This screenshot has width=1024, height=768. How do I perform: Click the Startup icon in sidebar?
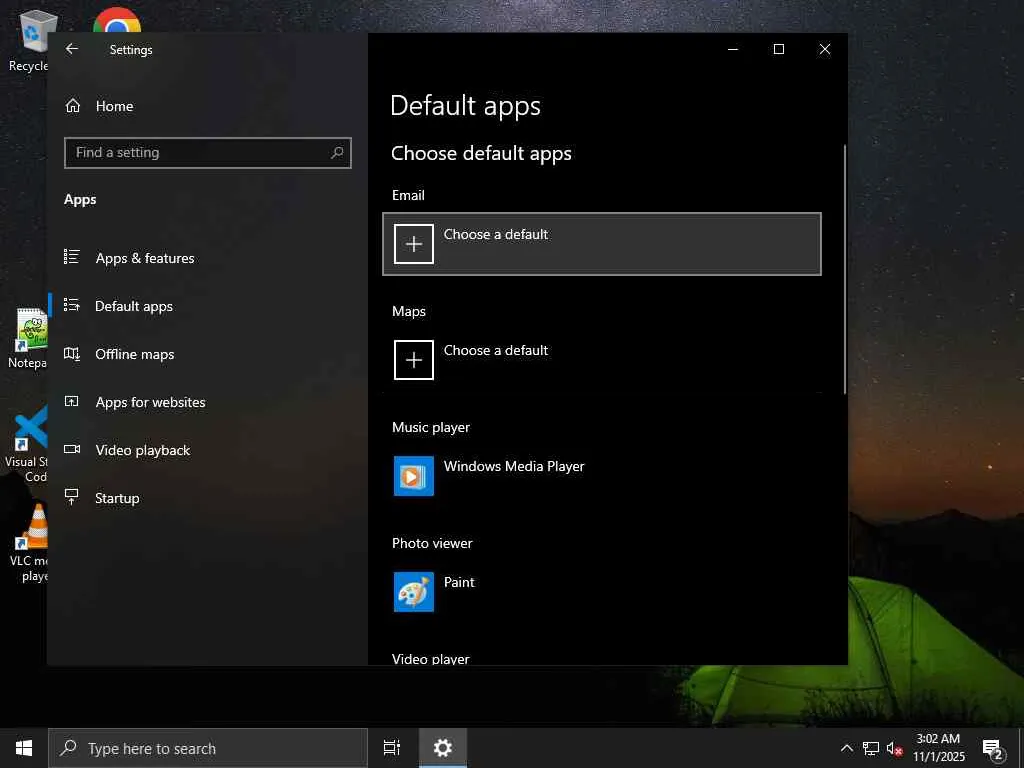[72, 497]
